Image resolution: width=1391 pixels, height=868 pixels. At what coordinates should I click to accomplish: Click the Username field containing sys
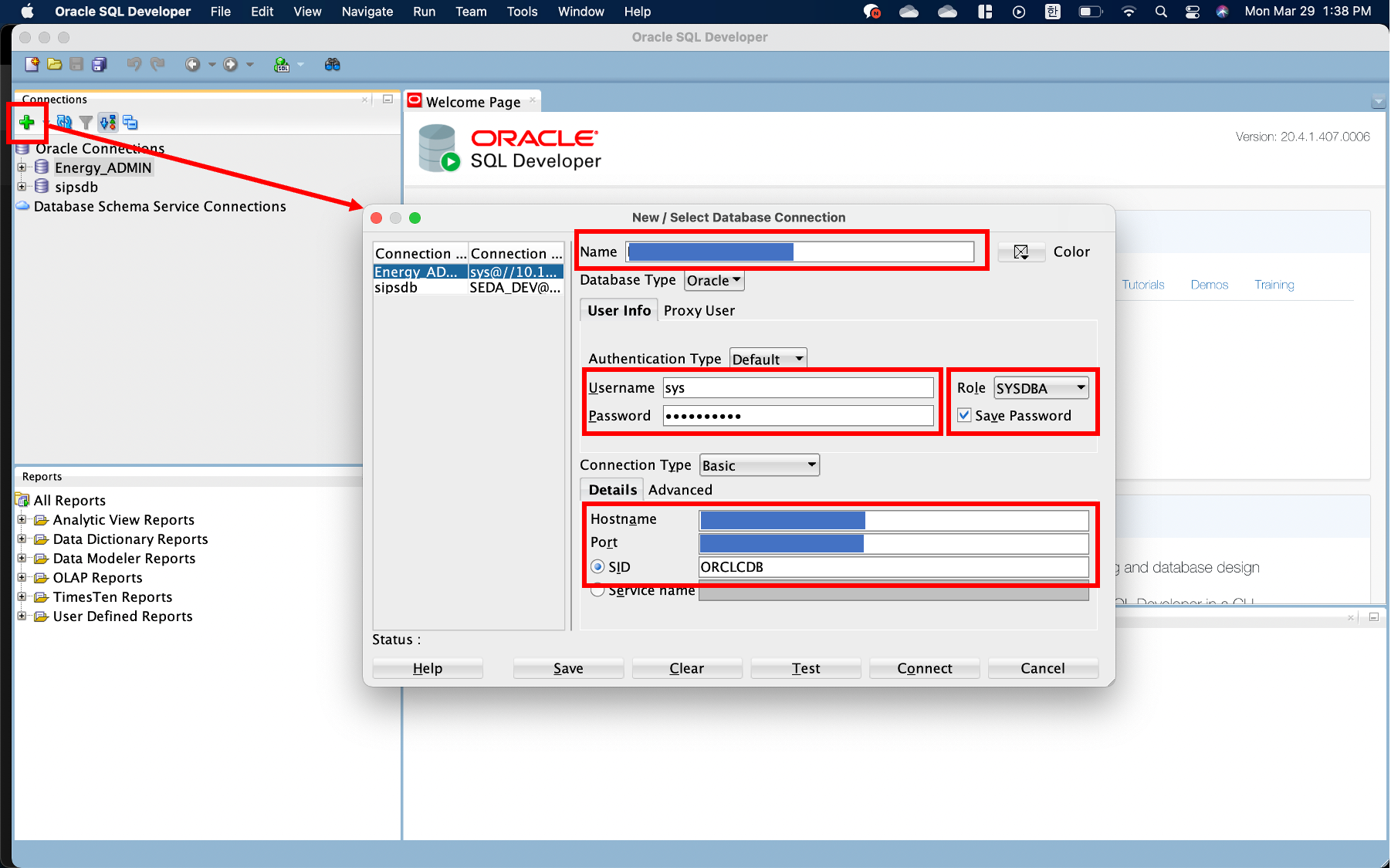(x=798, y=388)
